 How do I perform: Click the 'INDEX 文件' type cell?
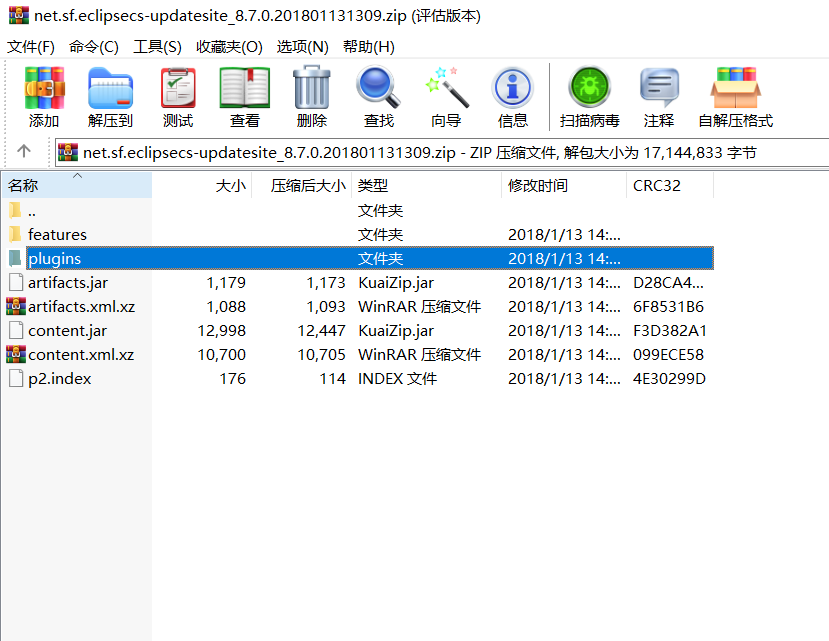coord(398,379)
